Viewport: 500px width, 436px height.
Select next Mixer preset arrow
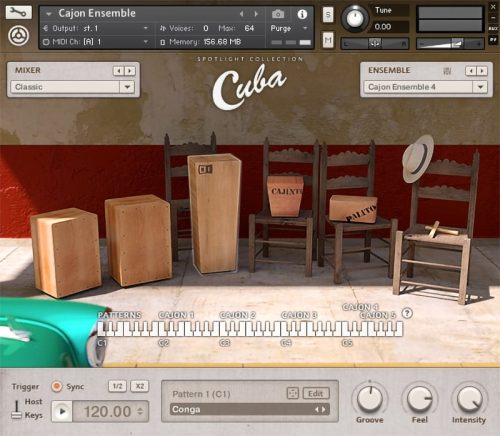point(130,71)
